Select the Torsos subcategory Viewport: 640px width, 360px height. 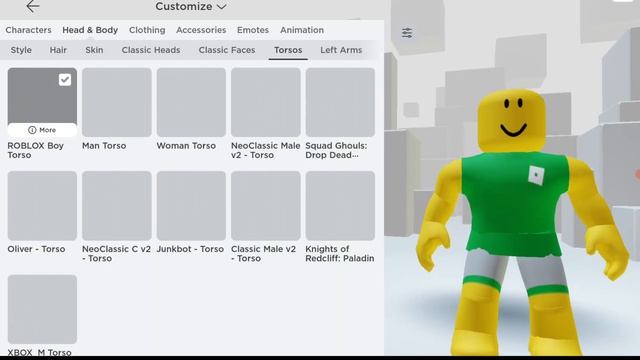coord(288,50)
